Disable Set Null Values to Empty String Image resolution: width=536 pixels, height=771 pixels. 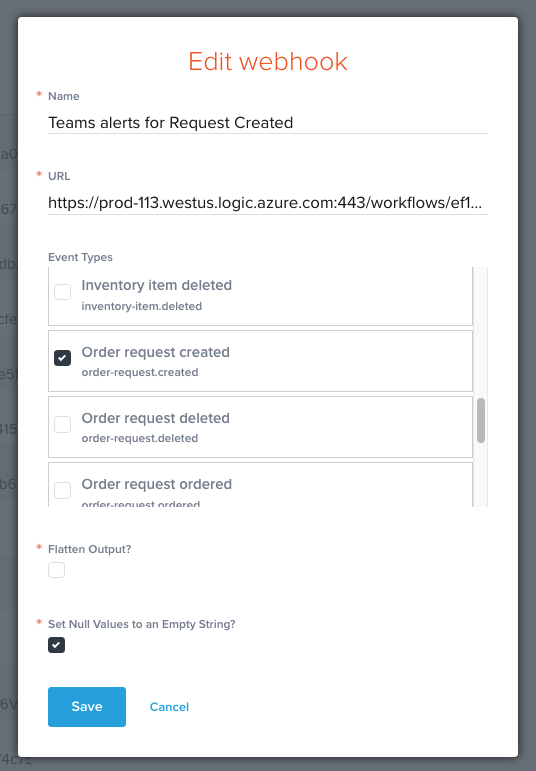point(57,645)
